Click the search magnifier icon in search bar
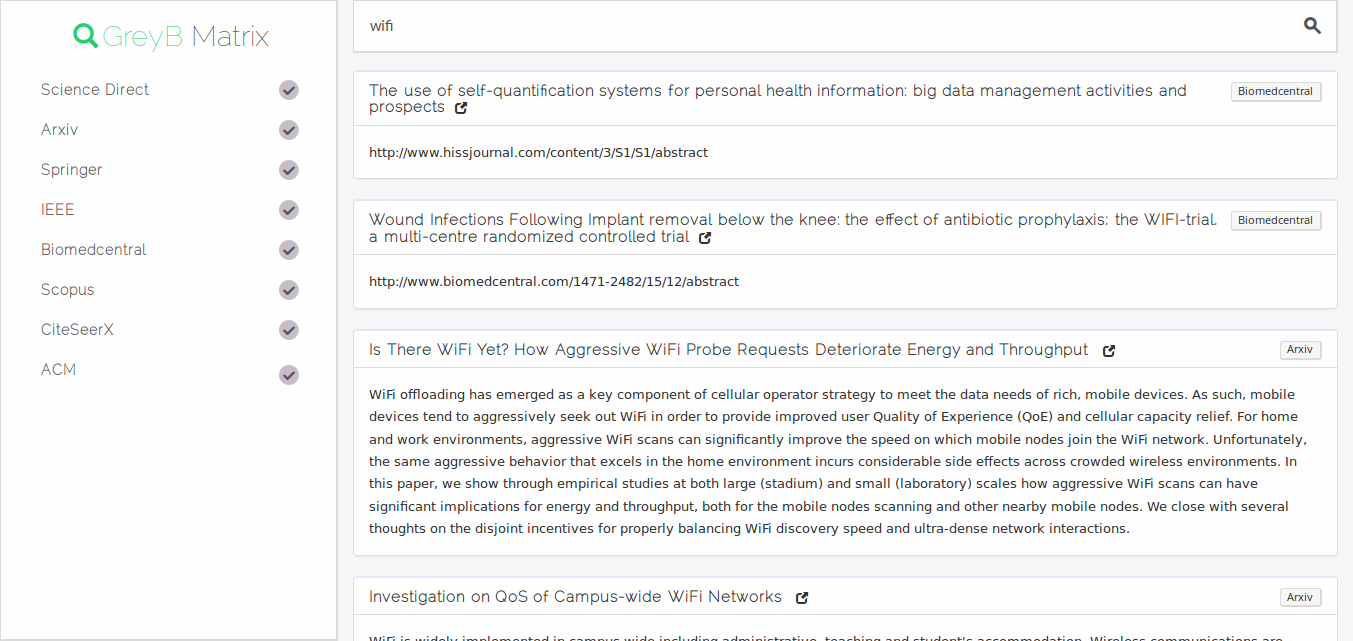The image size is (1353, 641). (x=1312, y=26)
